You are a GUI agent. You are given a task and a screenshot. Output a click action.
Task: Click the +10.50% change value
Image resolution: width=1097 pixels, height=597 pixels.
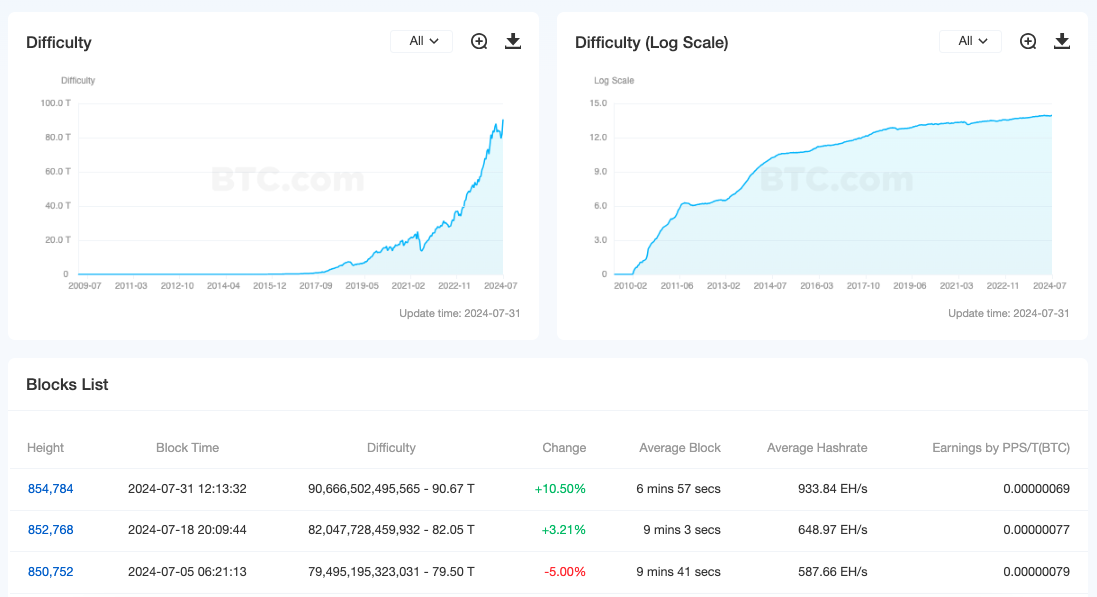point(560,489)
